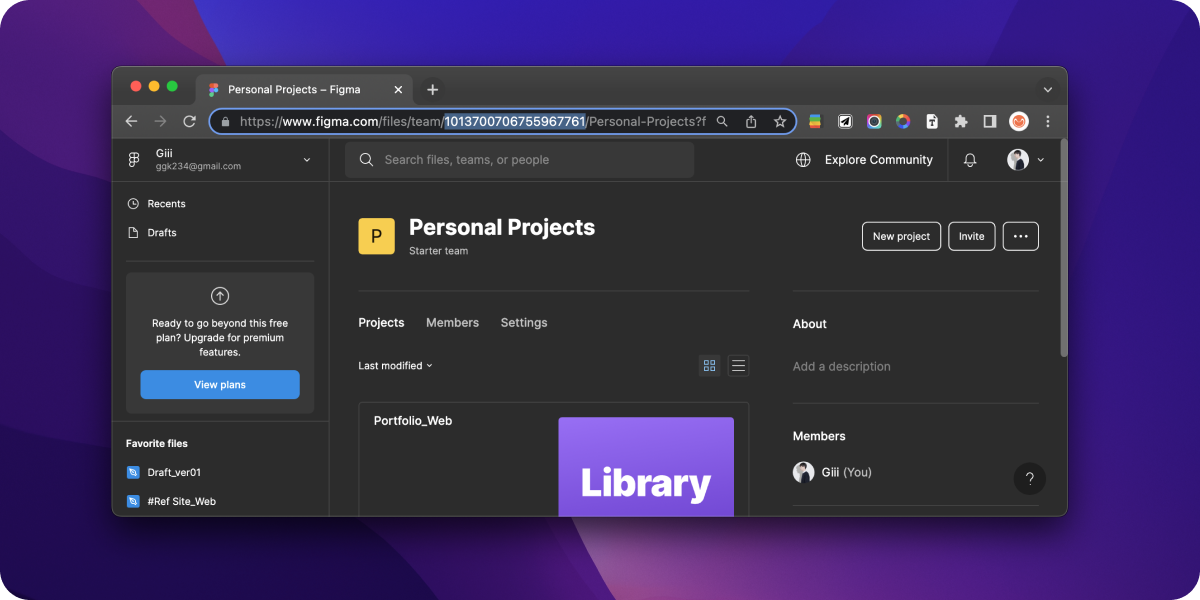Viewport: 1200px width, 600px height.
Task: Click the page vertical scrollbar
Action: click(1063, 250)
